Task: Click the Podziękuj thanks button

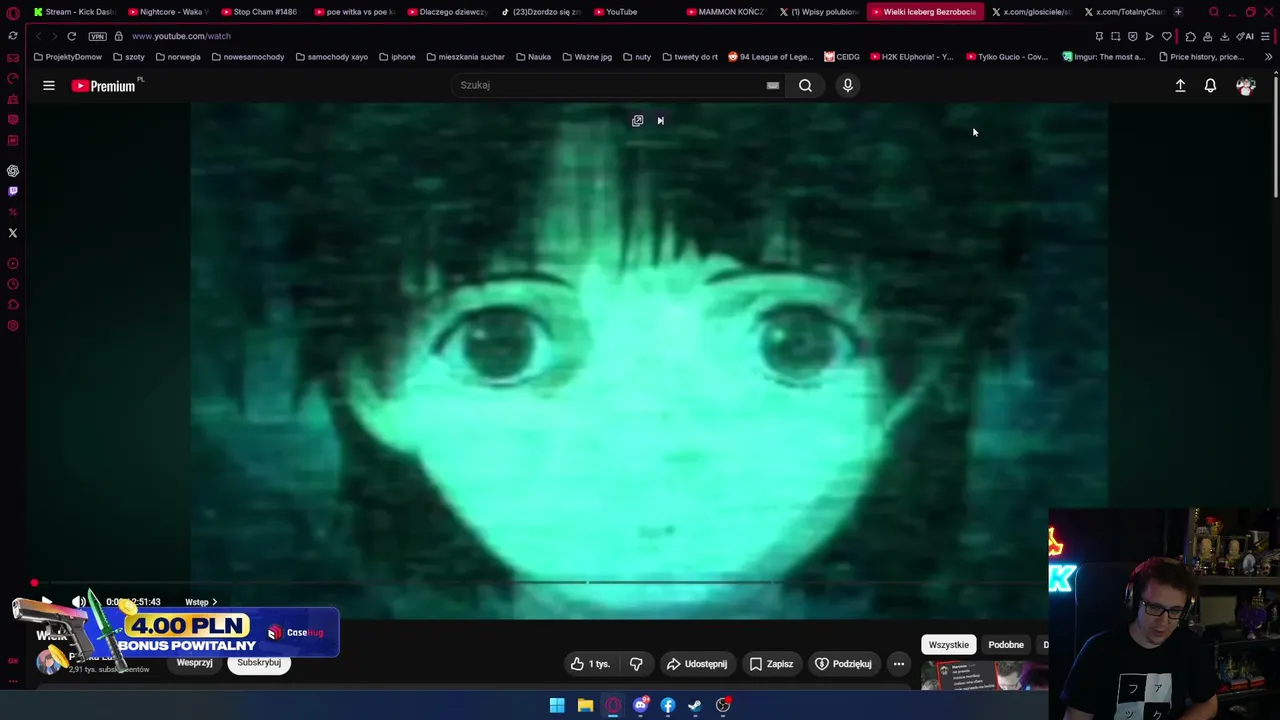Action: click(x=844, y=664)
